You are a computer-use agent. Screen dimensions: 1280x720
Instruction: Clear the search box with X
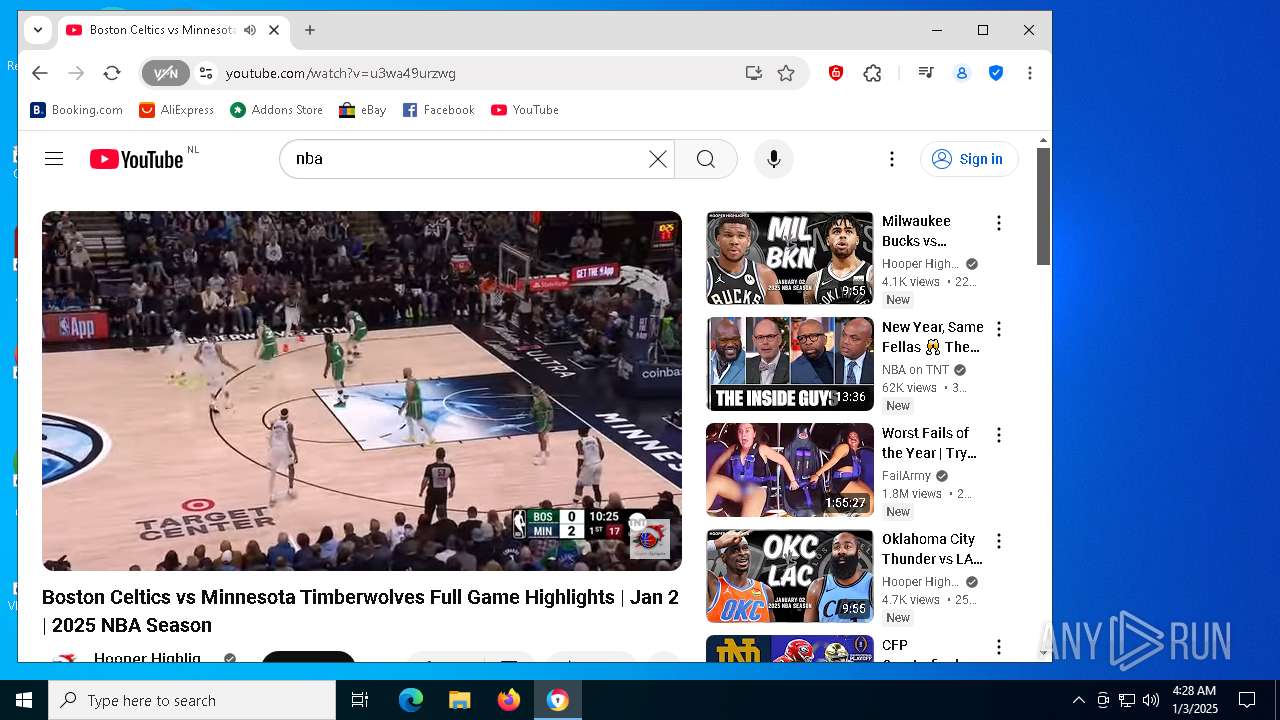[x=657, y=159]
